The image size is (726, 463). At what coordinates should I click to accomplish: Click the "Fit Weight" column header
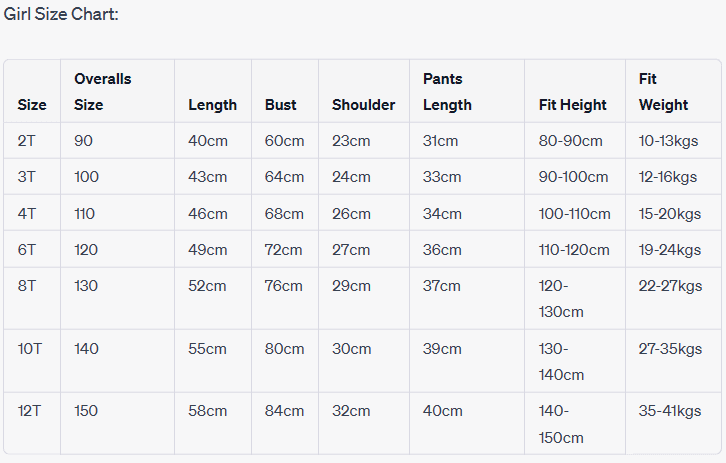pyautogui.click(x=663, y=91)
